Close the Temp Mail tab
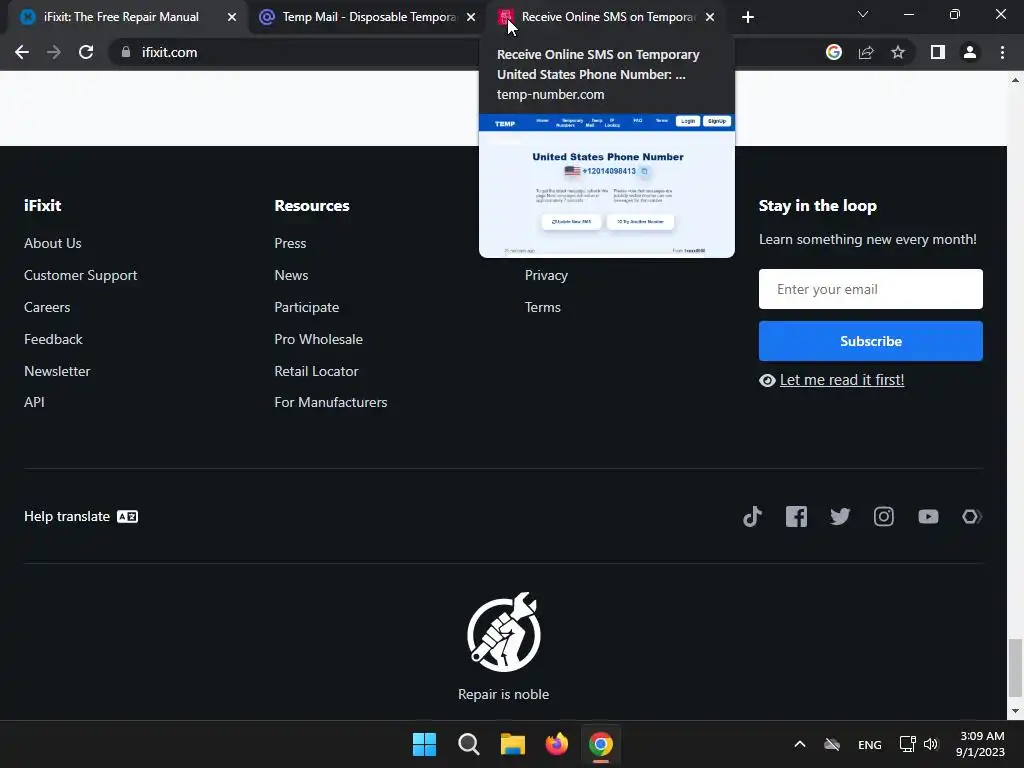 (x=471, y=17)
